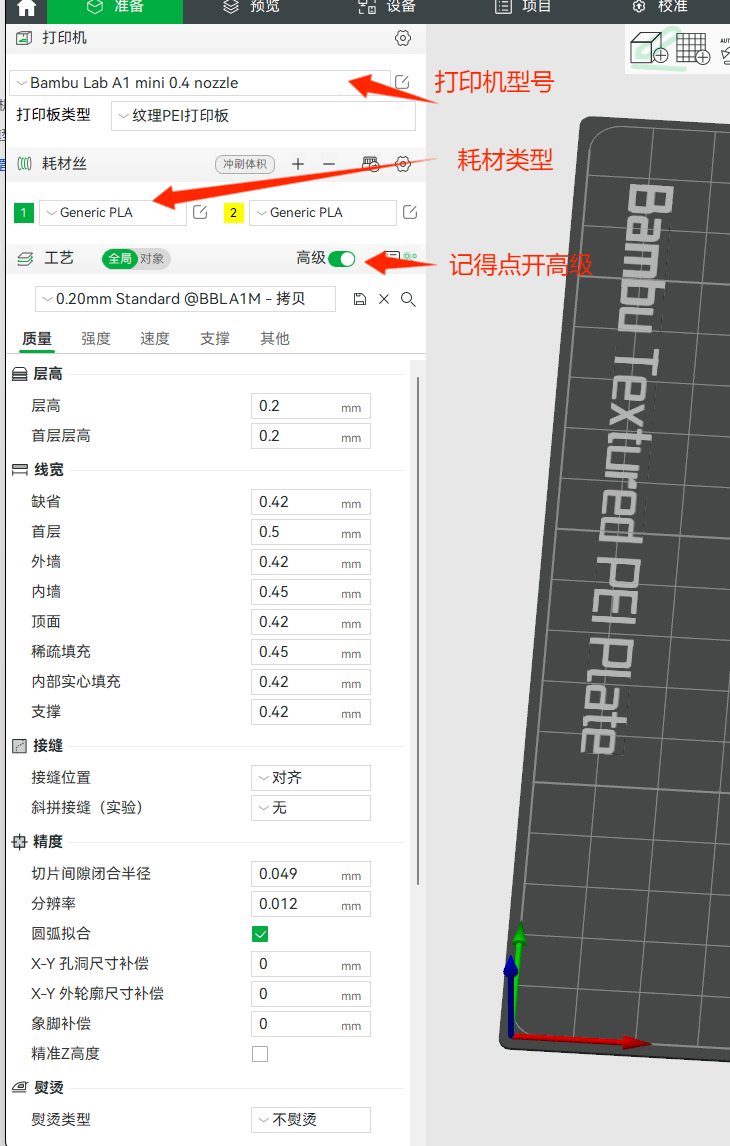Click the settings panel vertical scrollbar
Screen dimensions: 730x1146
[418, 631]
